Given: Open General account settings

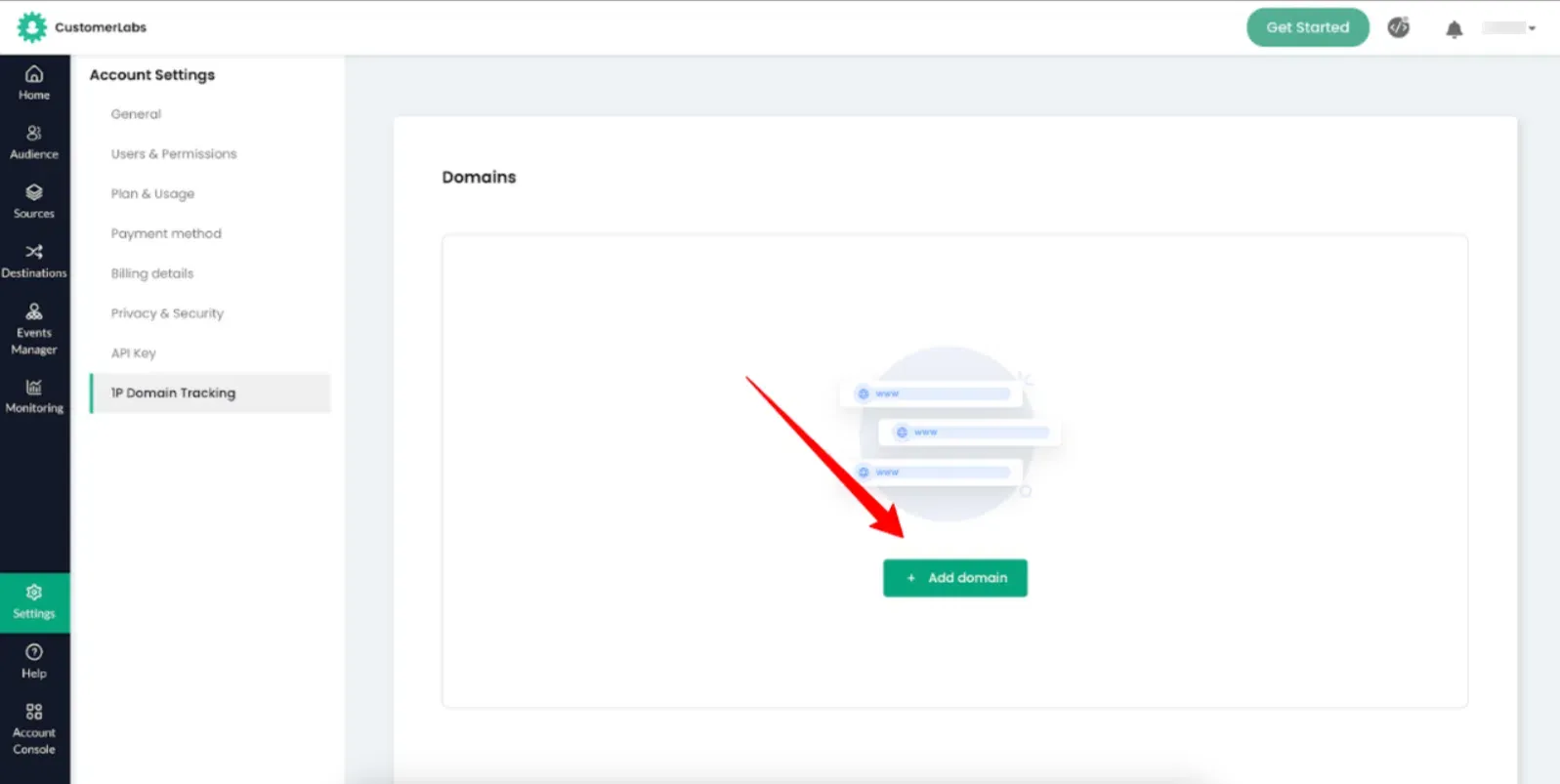Looking at the screenshot, I should 136,114.
